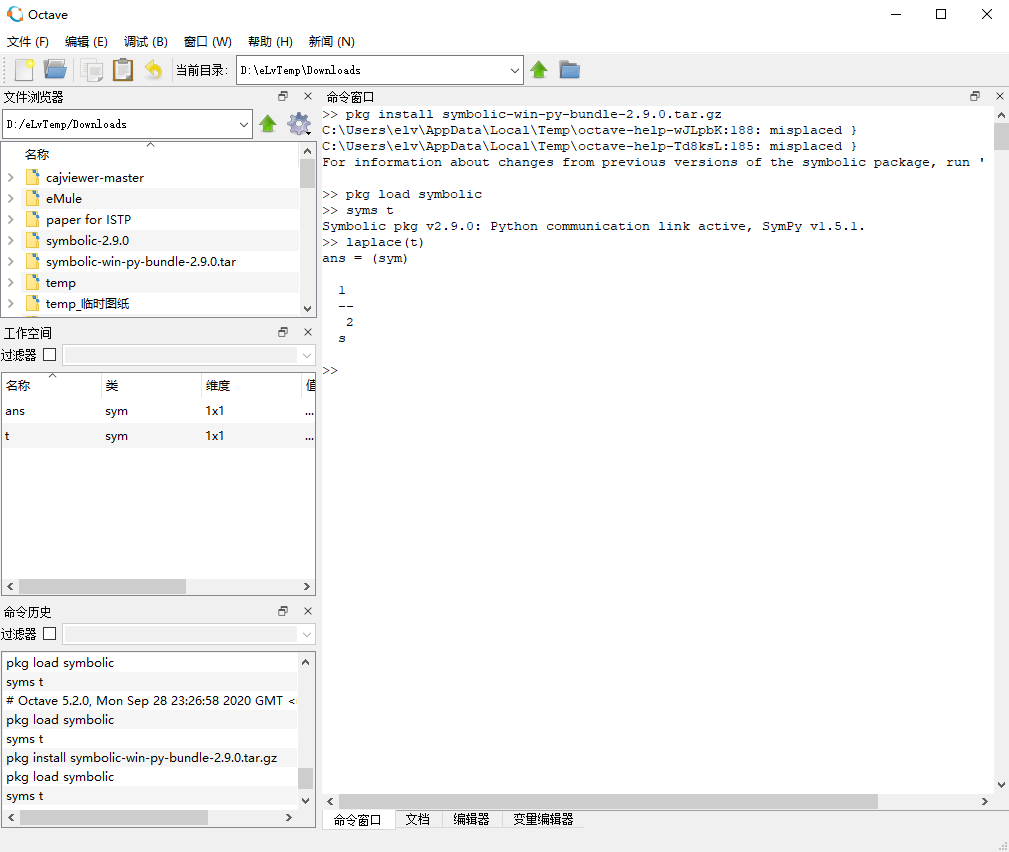
Task: Expand the cajviewer-master folder
Action: click(x=10, y=177)
